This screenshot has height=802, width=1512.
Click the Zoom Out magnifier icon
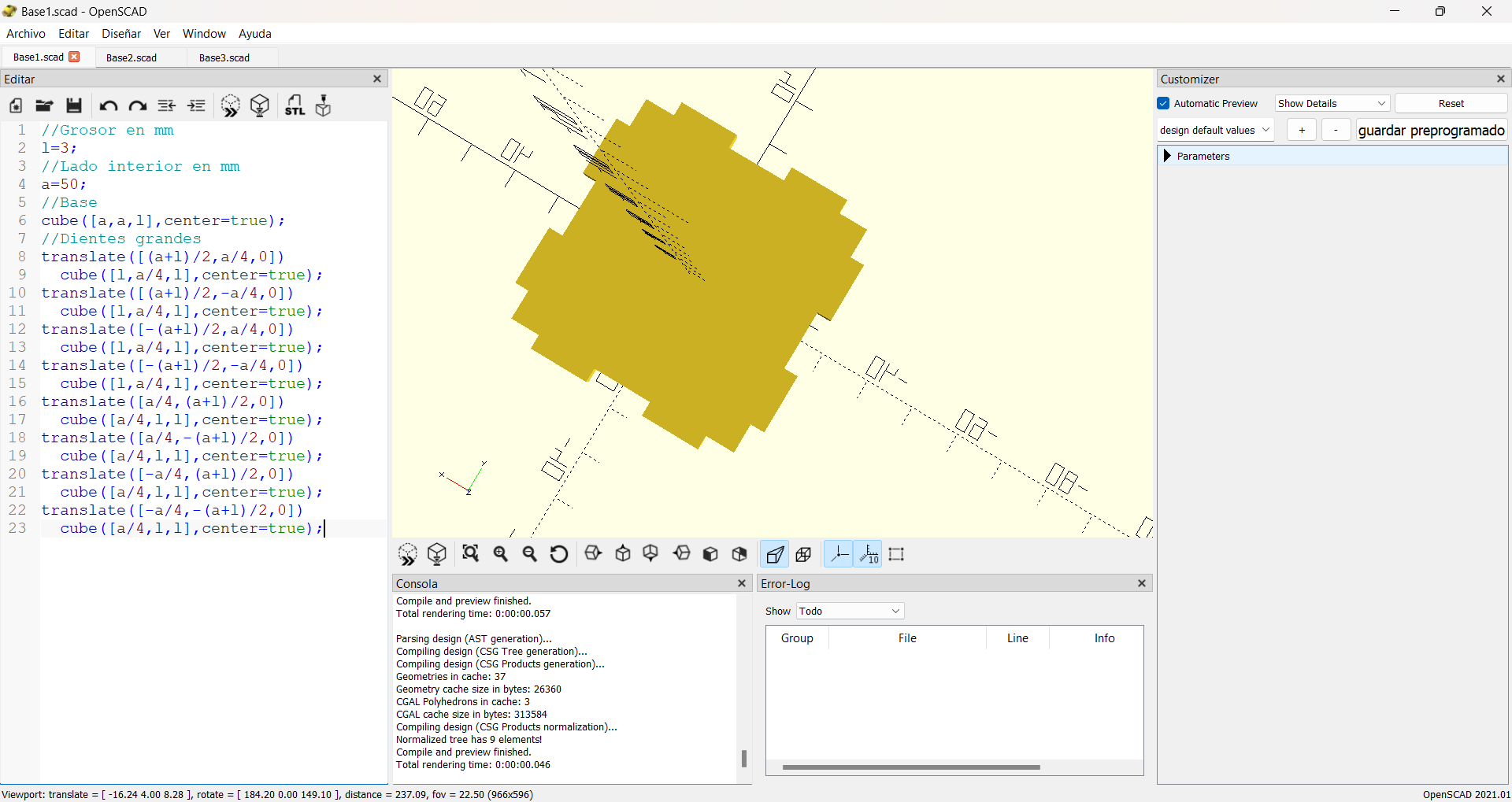tap(530, 554)
